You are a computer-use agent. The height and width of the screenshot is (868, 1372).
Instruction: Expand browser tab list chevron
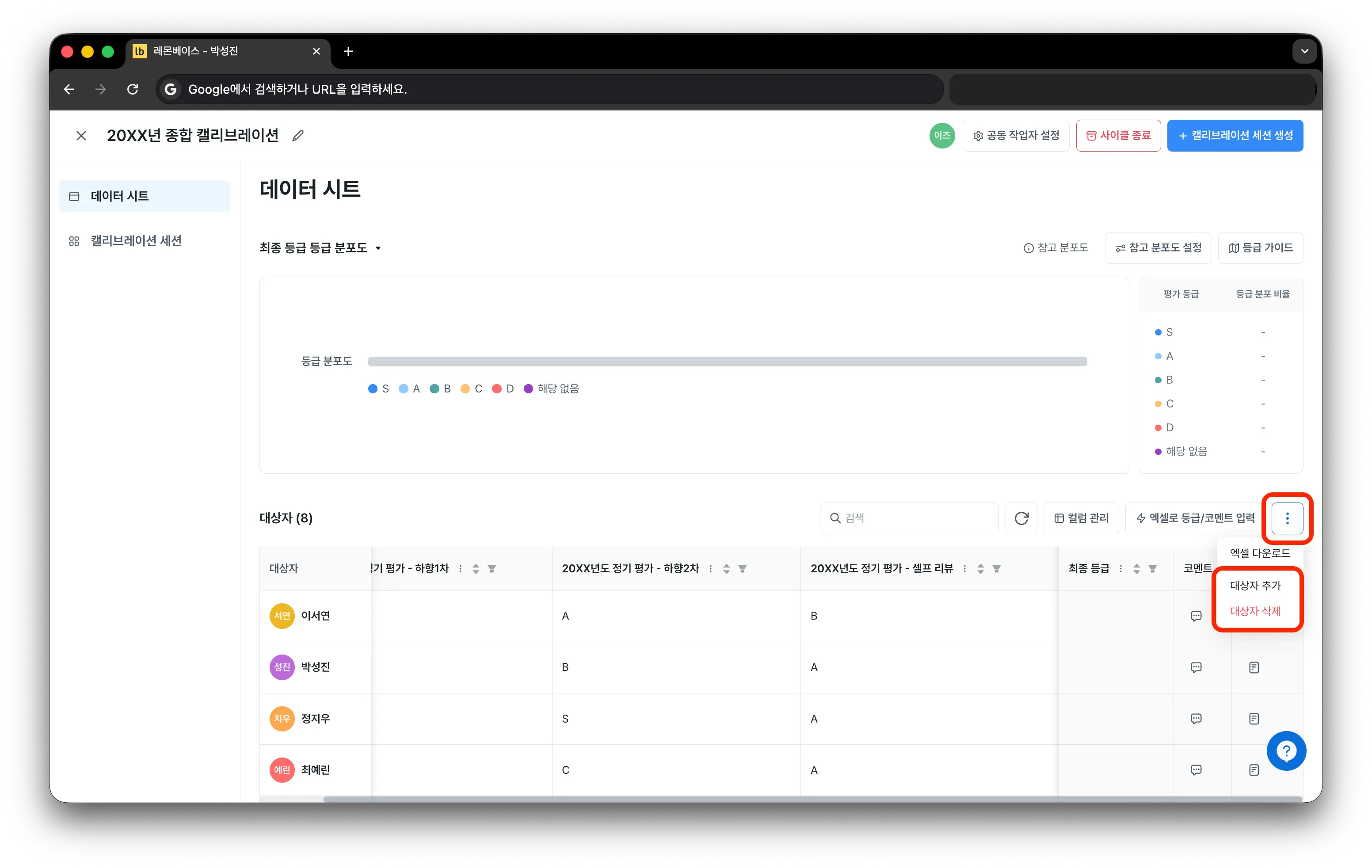1304,51
